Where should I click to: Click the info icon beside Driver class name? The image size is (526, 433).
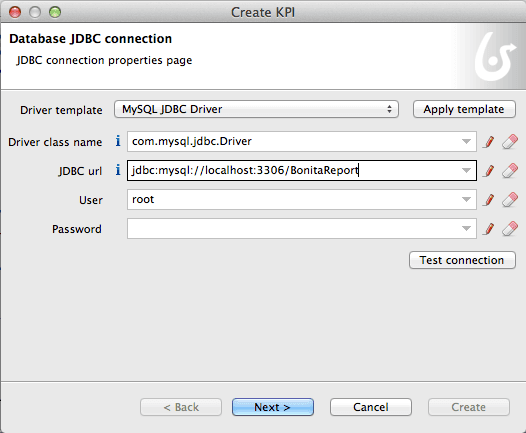click(118, 141)
